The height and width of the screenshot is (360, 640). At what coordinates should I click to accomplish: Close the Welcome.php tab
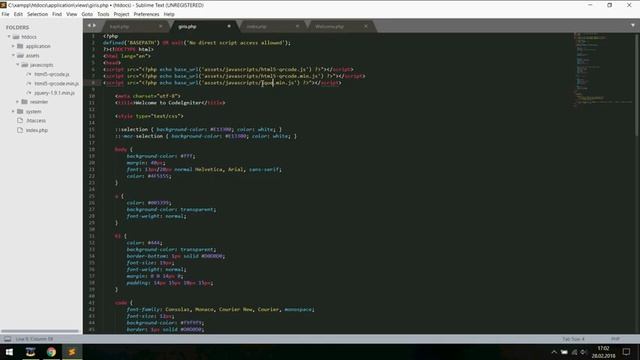point(366,26)
